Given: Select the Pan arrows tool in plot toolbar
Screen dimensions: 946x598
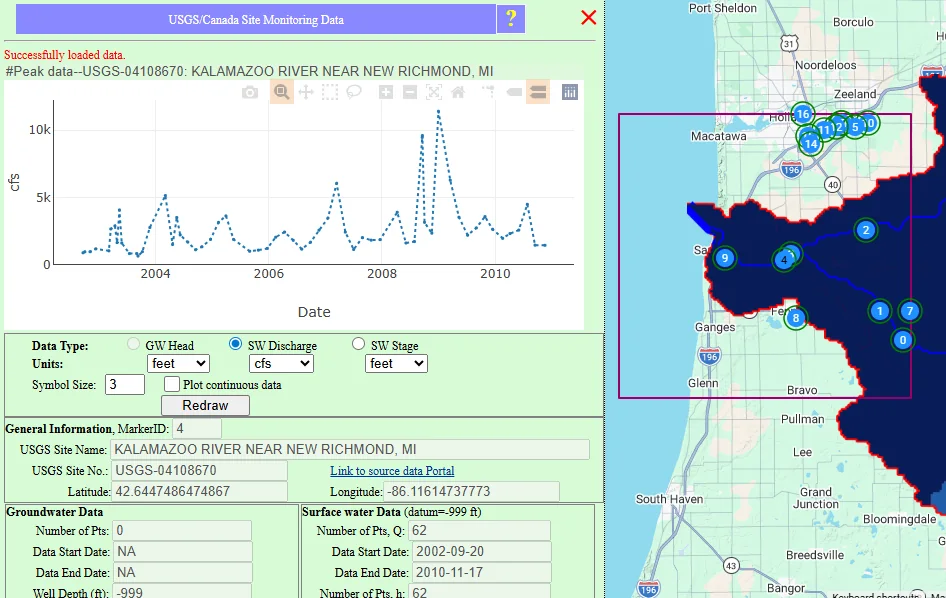Looking at the screenshot, I should pos(306,92).
